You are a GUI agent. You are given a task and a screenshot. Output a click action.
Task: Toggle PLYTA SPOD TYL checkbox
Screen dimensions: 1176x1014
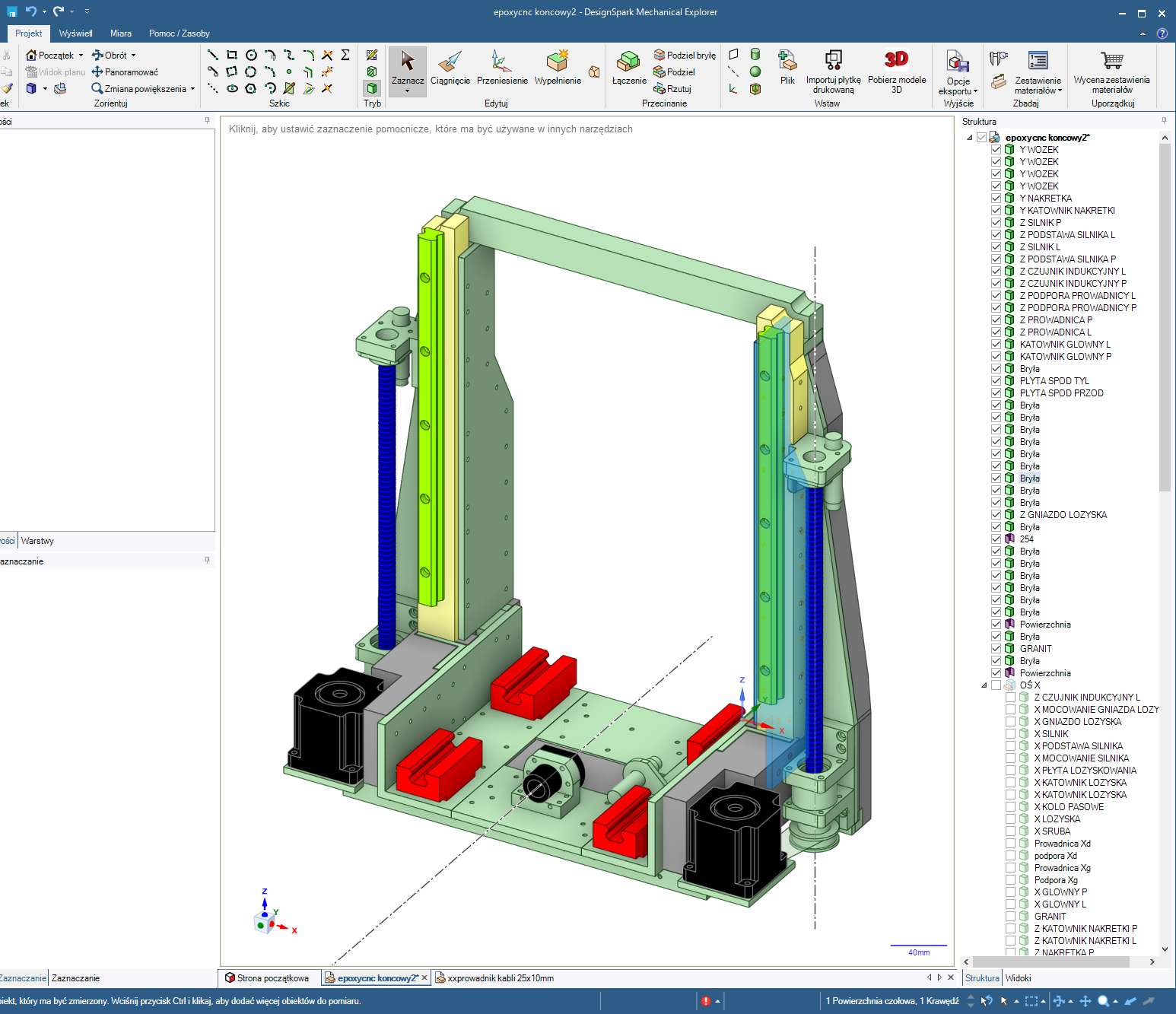coord(996,380)
